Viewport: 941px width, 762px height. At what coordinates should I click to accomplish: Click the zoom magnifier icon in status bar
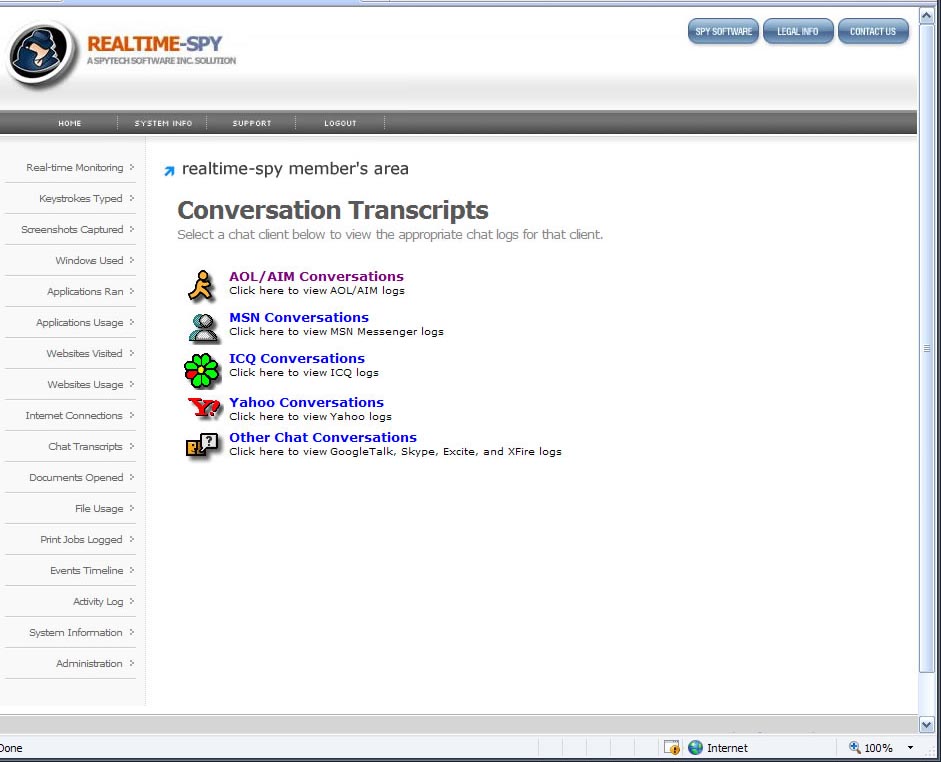[x=855, y=747]
